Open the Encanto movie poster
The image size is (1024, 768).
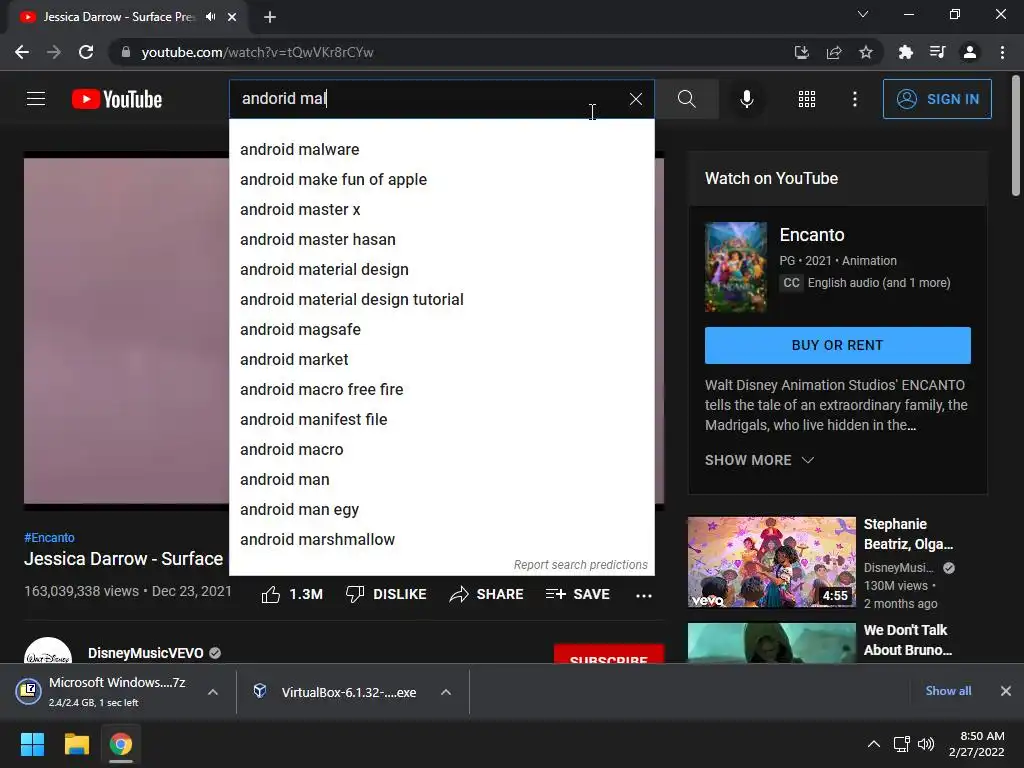click(x=736, y=266)
